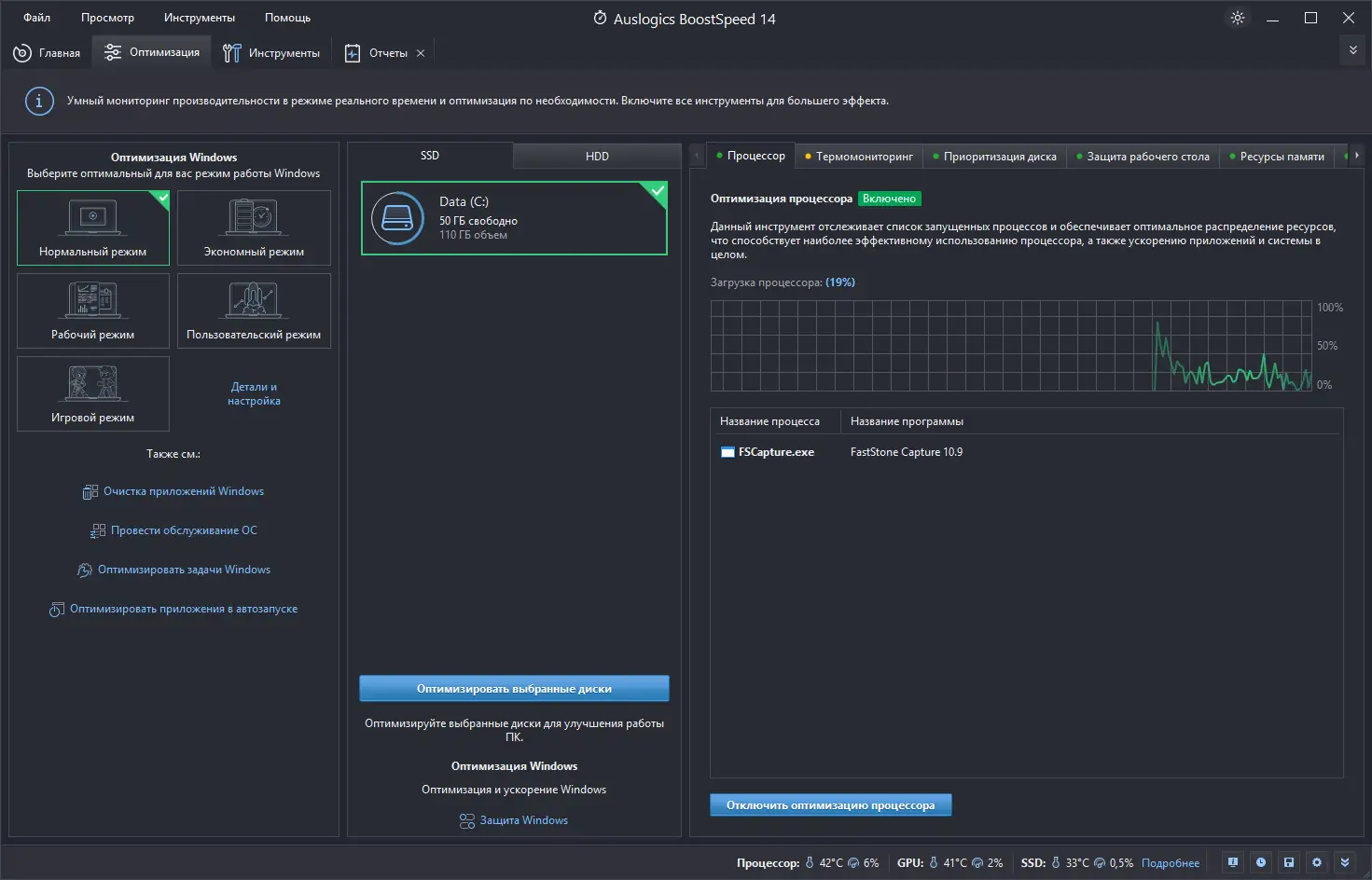The image size is (1372, 880).
Task: Open the Просмотр menu
Action: coord(107,18)
